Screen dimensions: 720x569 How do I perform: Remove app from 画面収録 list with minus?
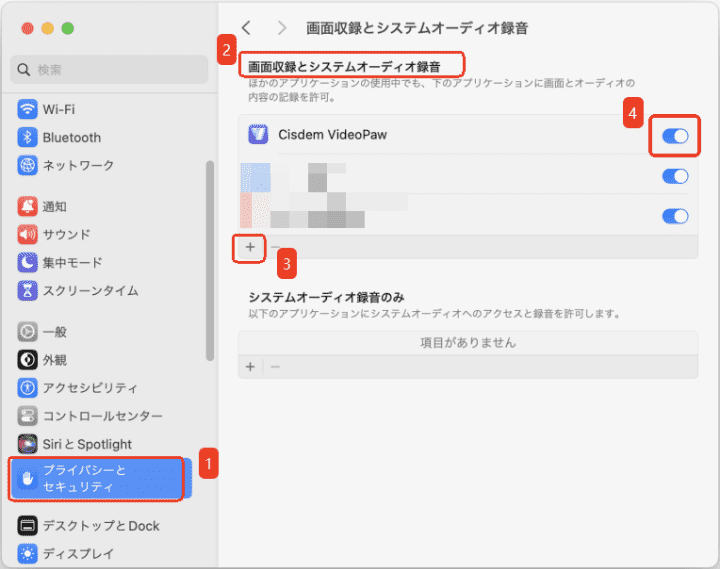[x=275, y=248]
